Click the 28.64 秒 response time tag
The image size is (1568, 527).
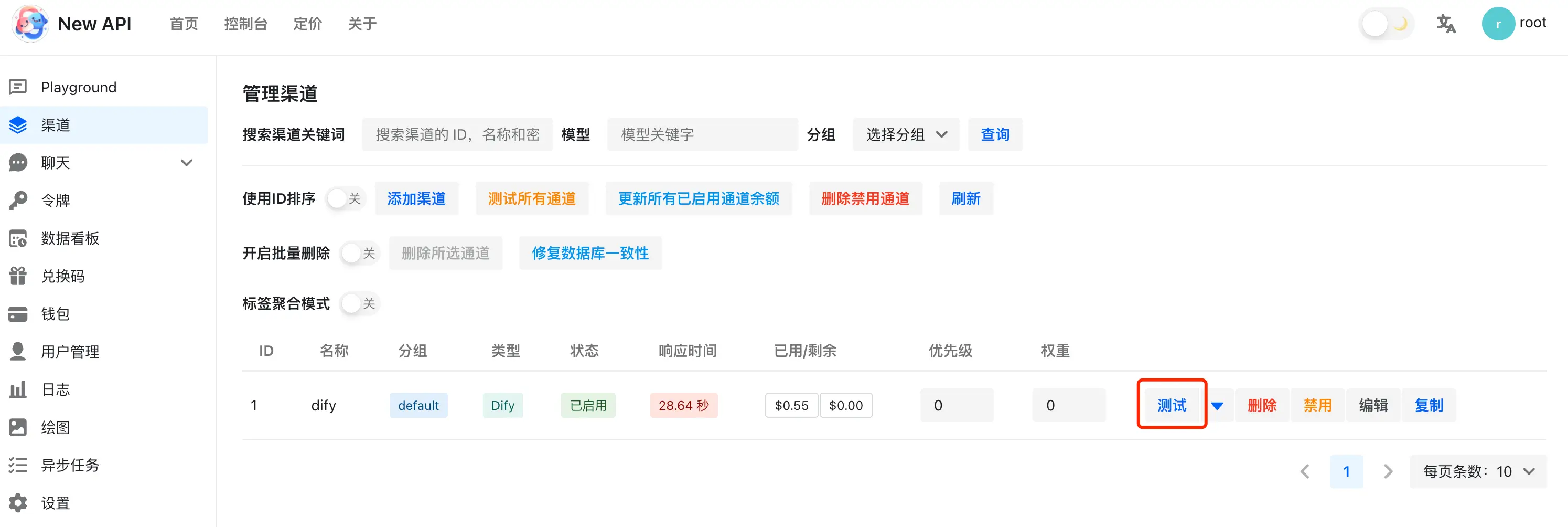(x=683, y=406)
